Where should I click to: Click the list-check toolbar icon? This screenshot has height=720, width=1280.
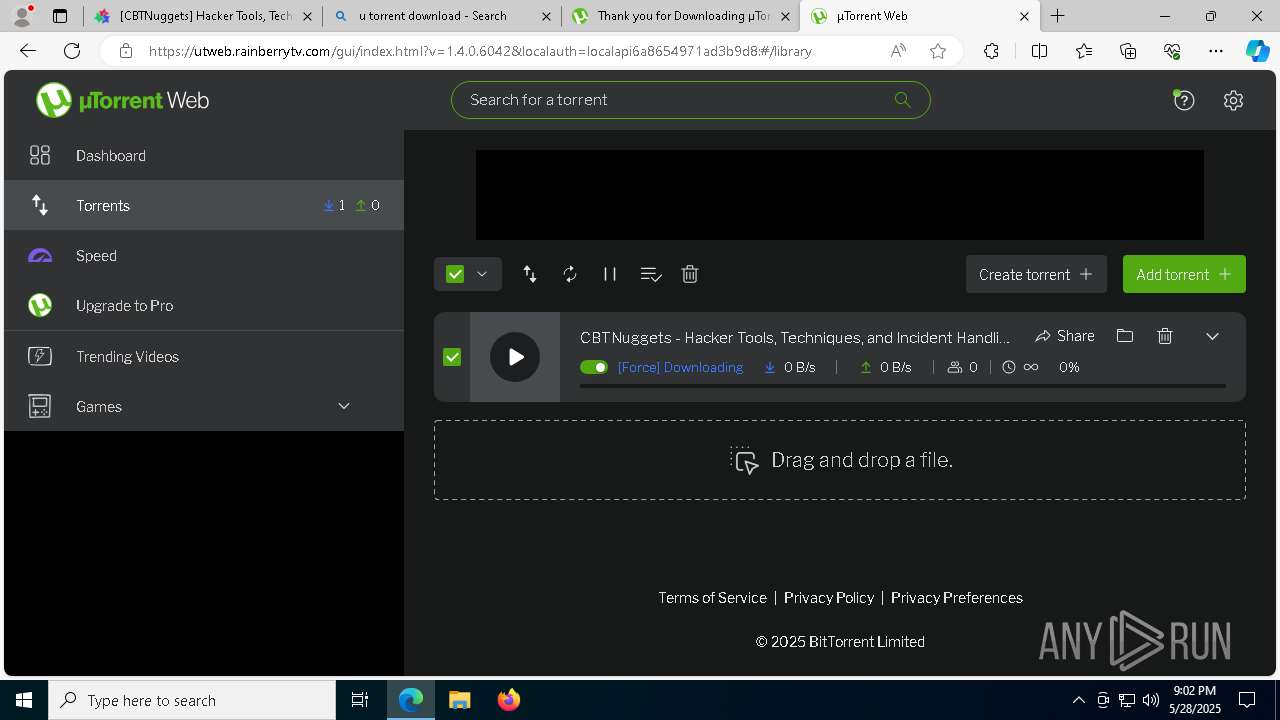[x=651, y=274]
